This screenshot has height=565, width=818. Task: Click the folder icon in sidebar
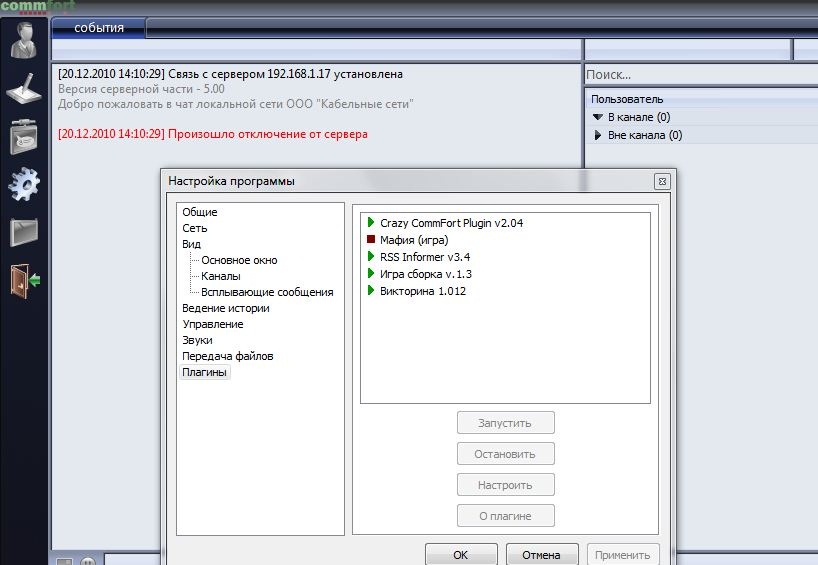25,232
